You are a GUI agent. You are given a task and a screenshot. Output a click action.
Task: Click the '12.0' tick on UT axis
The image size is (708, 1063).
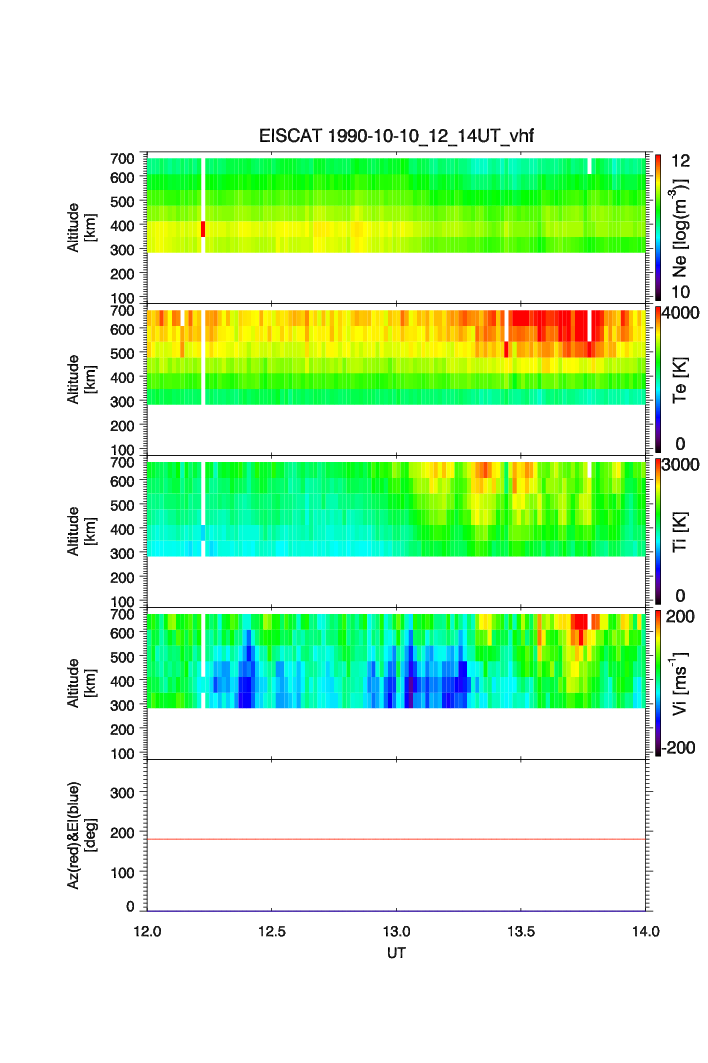147,931
